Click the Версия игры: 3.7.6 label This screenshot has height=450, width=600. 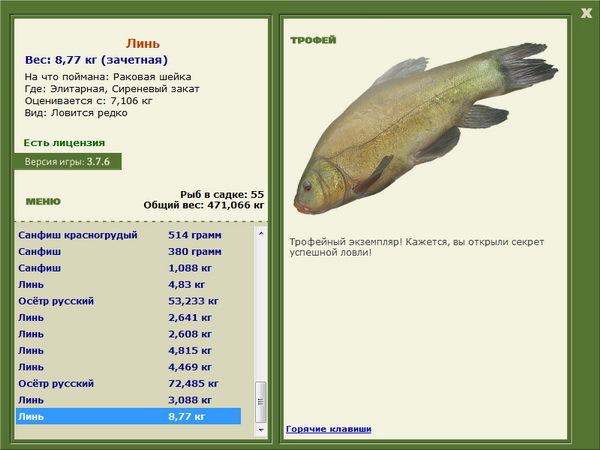click(68, 161)
